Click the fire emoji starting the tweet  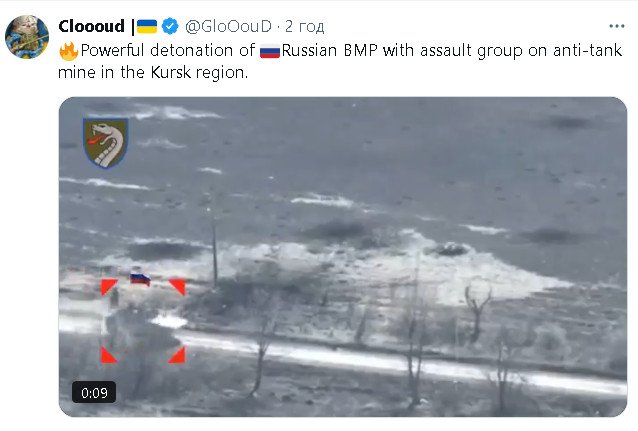coord(68,51)
